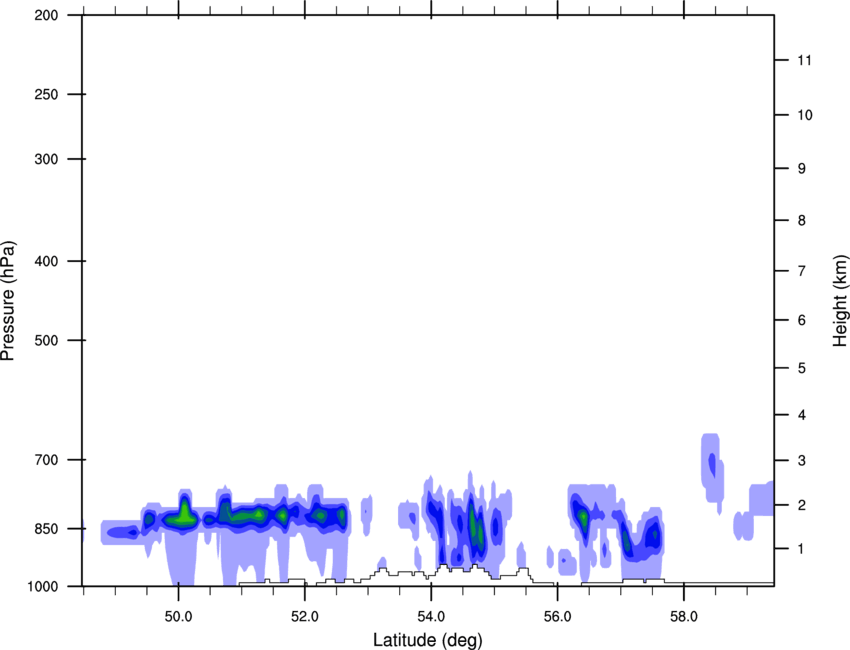Click the 52.0 latitude tick label

pos(305,617)
